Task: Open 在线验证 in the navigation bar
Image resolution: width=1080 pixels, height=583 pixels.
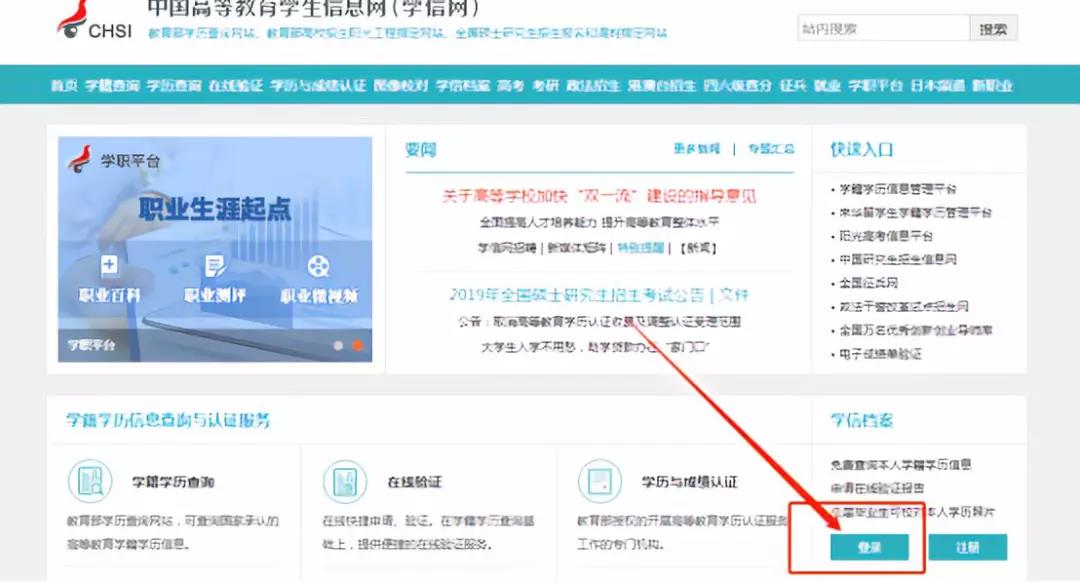Action: 236,85
